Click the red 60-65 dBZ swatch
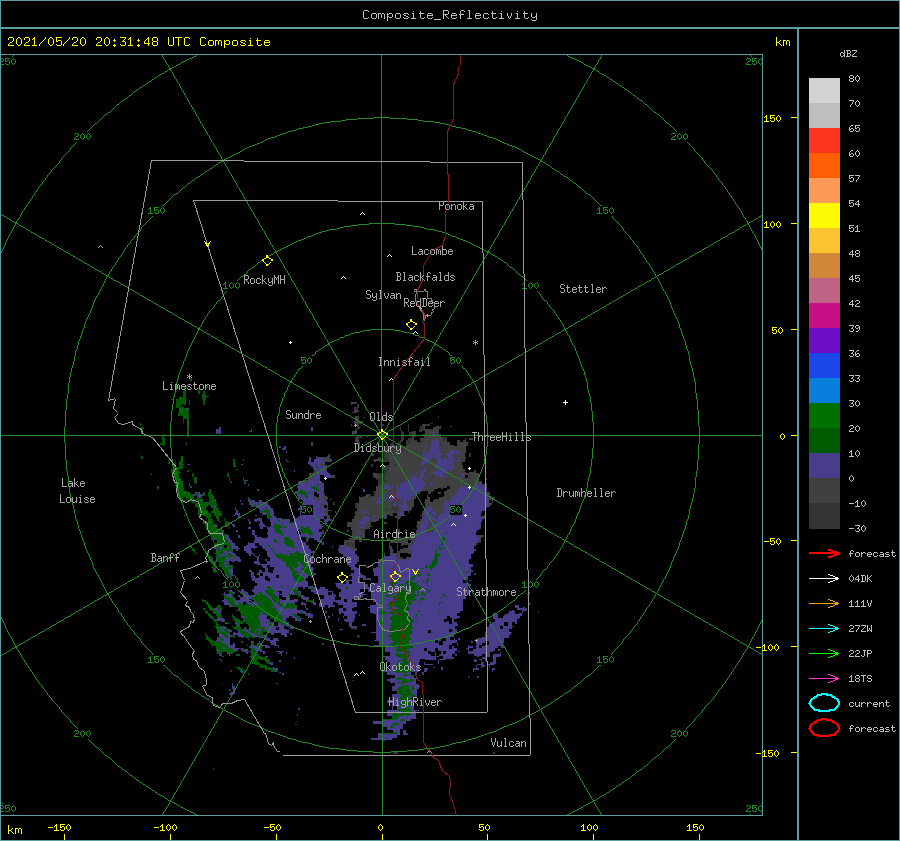 point(824,141)
